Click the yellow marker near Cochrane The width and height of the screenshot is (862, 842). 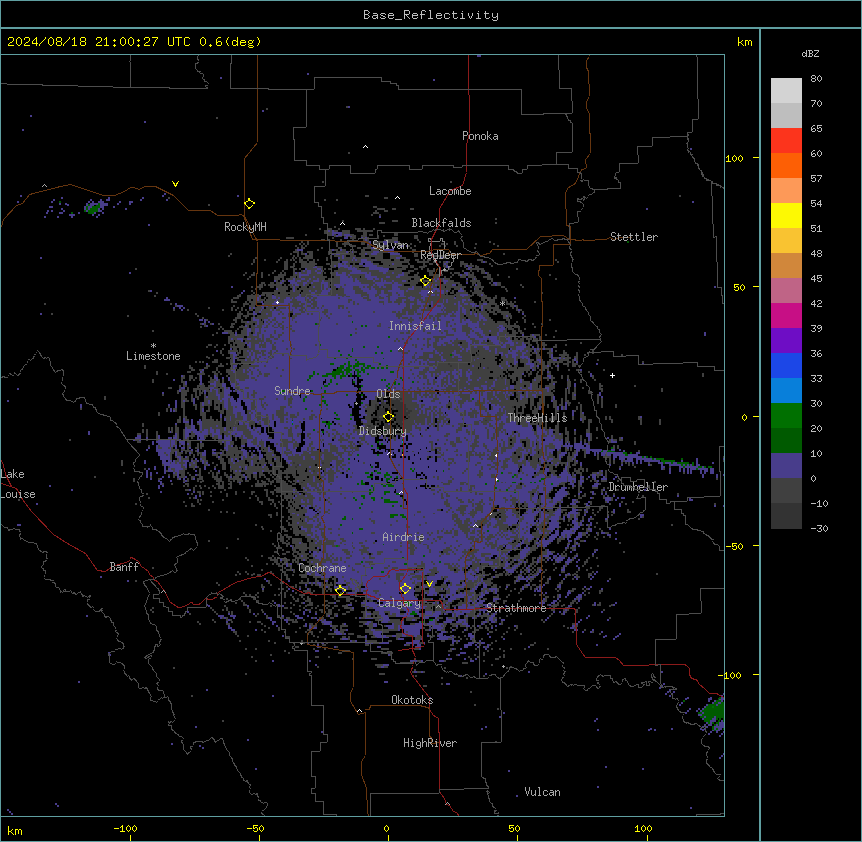click(x=340, y=590)
